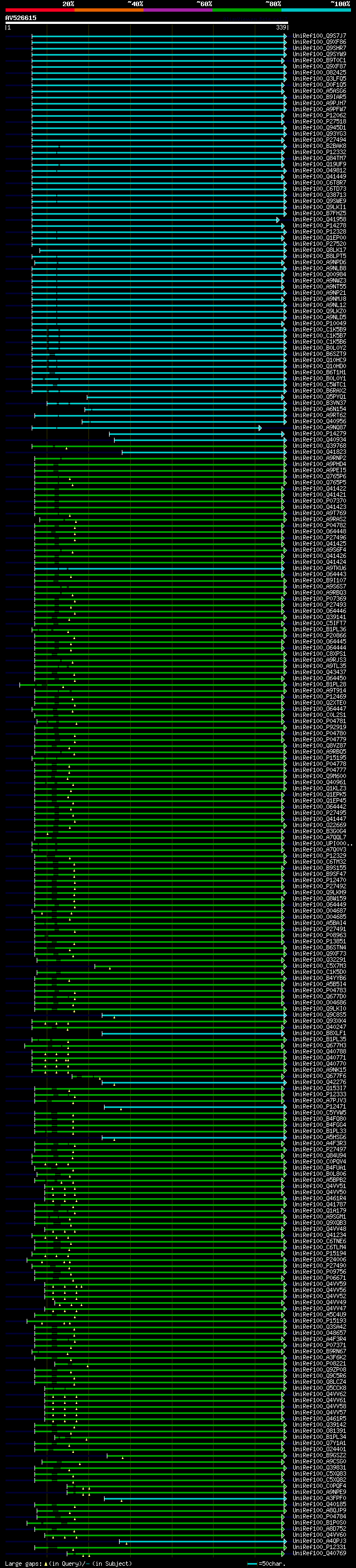Click UniRef100_B9S155 hit label
This screenshot has width=356, height=1568.
point(319,868)
